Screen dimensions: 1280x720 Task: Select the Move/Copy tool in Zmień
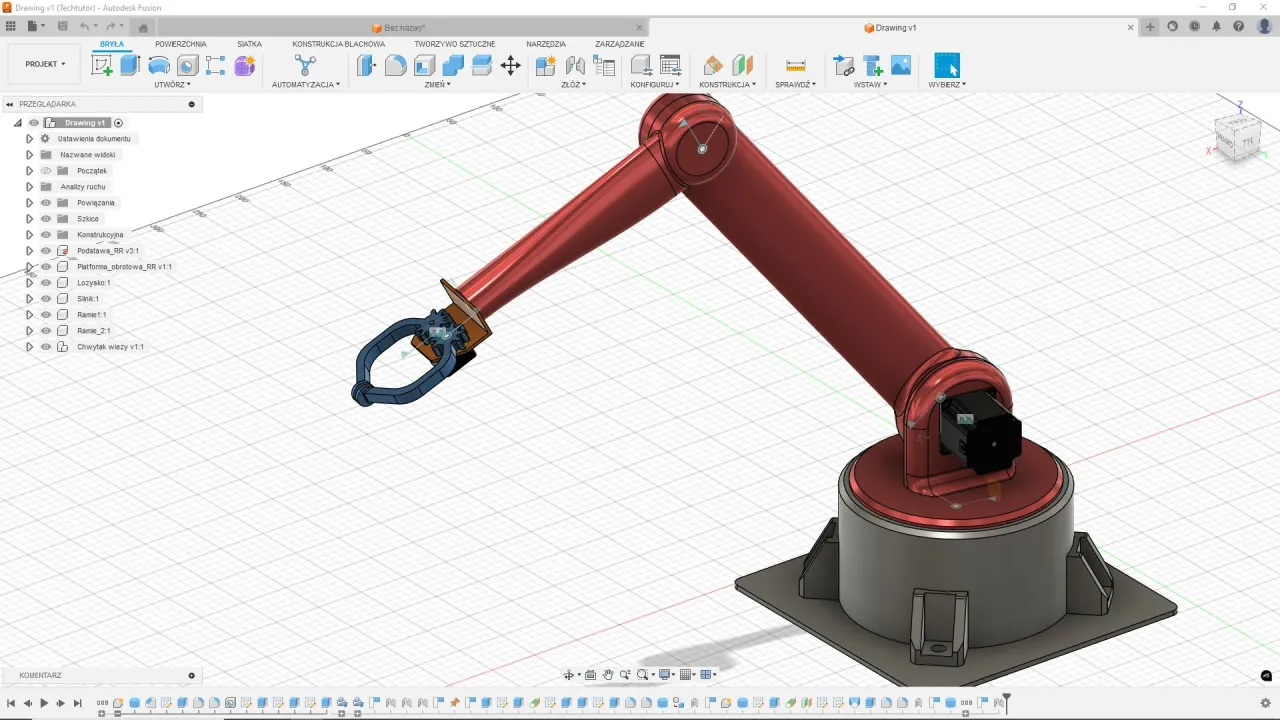[510, 65]
